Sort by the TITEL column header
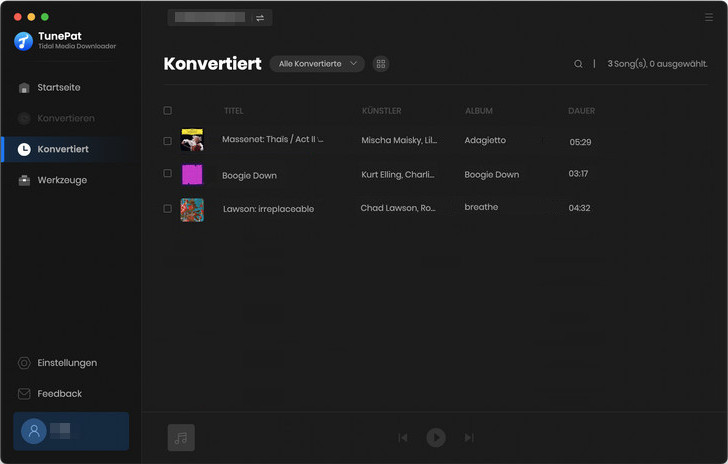The height and width of the screenshot is (464, 728). pyautogui.click(x=233, y=111)
